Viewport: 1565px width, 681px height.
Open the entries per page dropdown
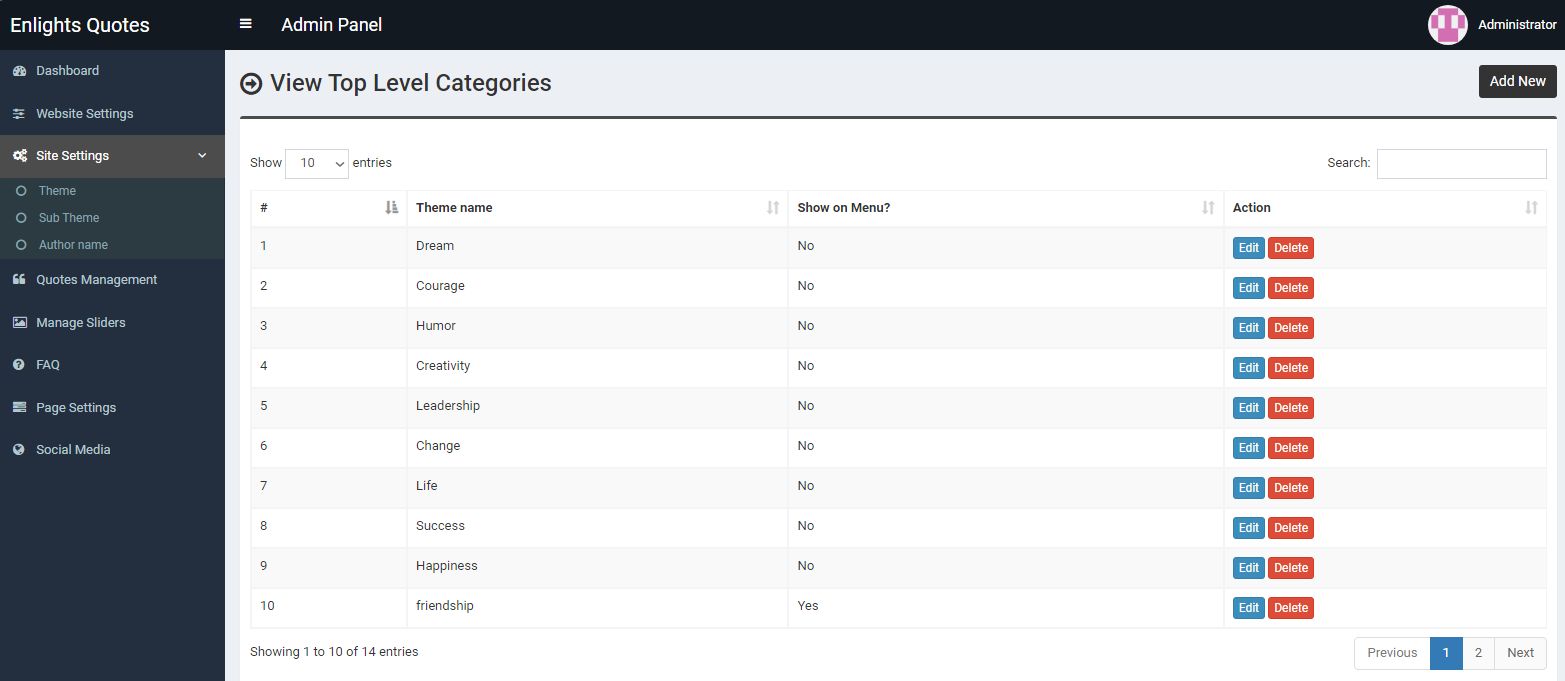pyautogui.click(x=317, y=163)
